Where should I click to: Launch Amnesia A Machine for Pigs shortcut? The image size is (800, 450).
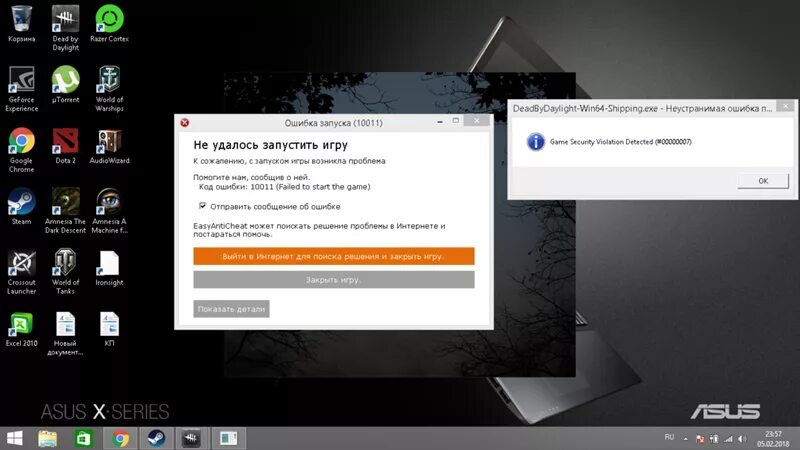pyautogui.click(x=109, y=210)
